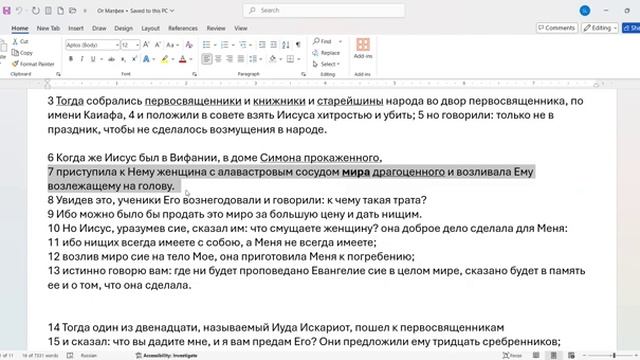The image size is (640, 360).
Task: Open the Editing mode dropdown
Action: tap(600, 28)
